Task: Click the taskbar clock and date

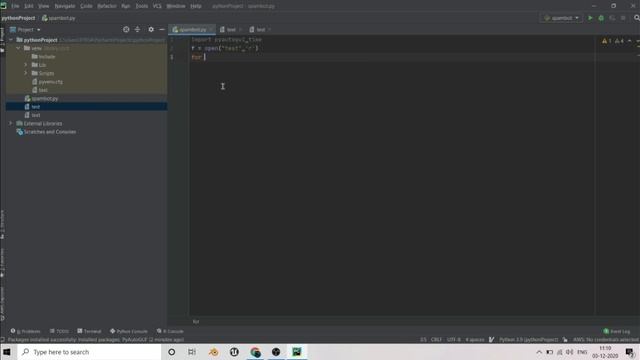Action: 605,352
